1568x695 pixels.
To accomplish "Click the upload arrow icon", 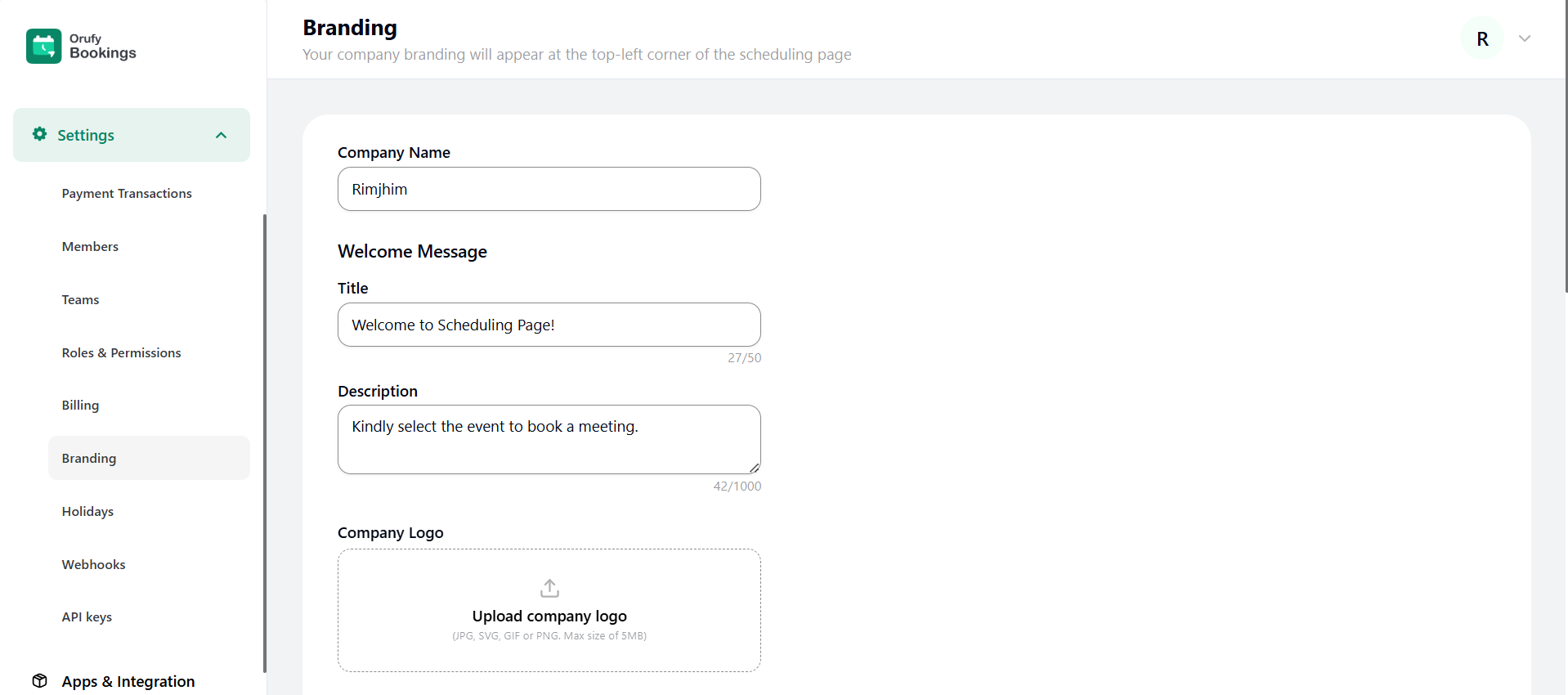I will click(x=549, y=588).
